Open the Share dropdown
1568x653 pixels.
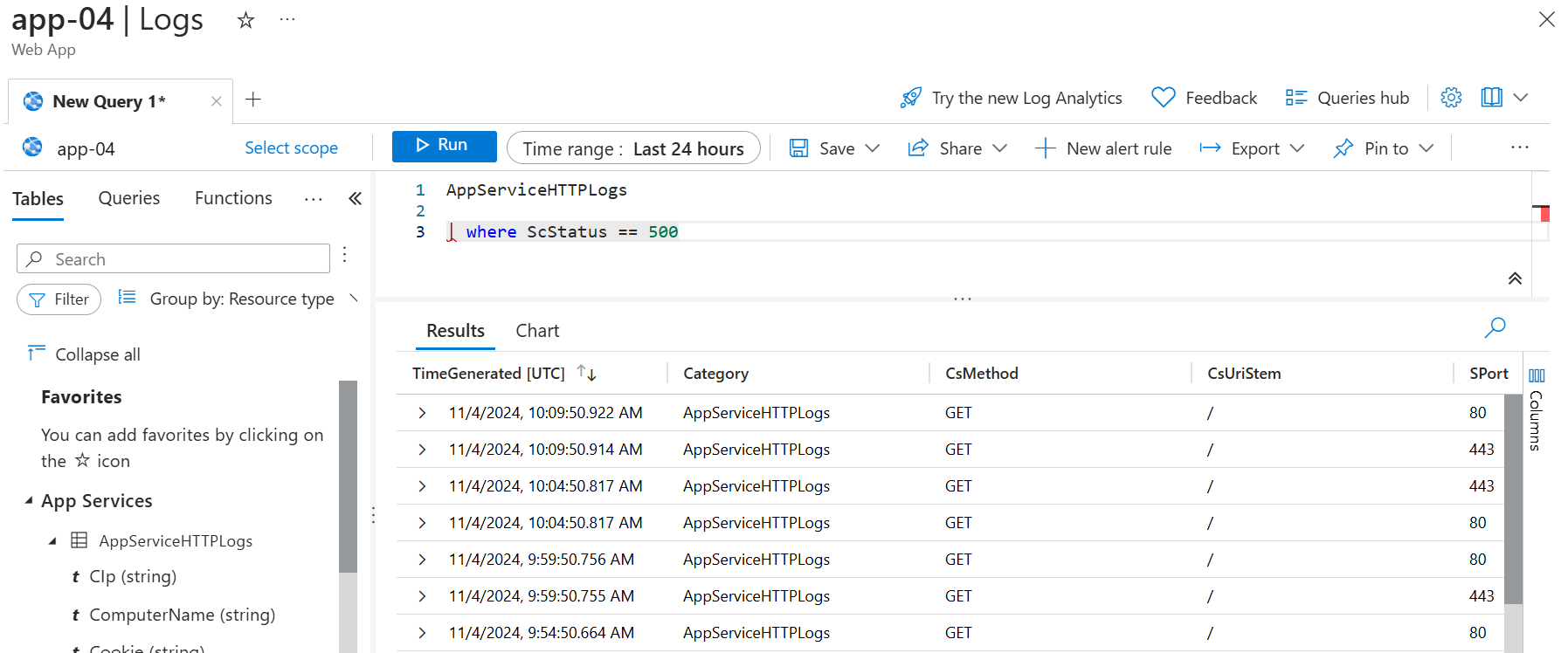click(957, 148)
